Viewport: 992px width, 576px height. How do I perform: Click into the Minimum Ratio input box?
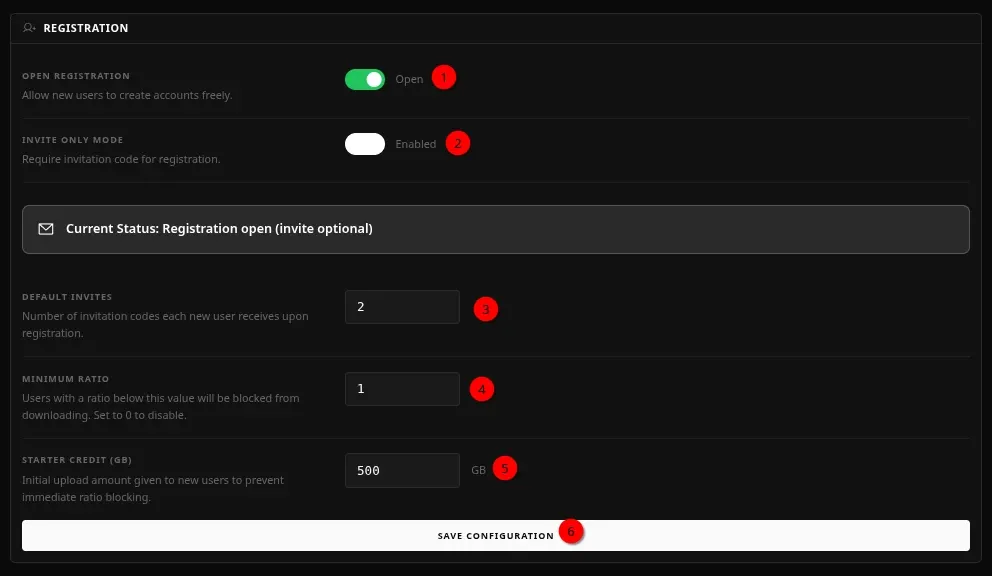pyautogui.click(x=402, y=389)
